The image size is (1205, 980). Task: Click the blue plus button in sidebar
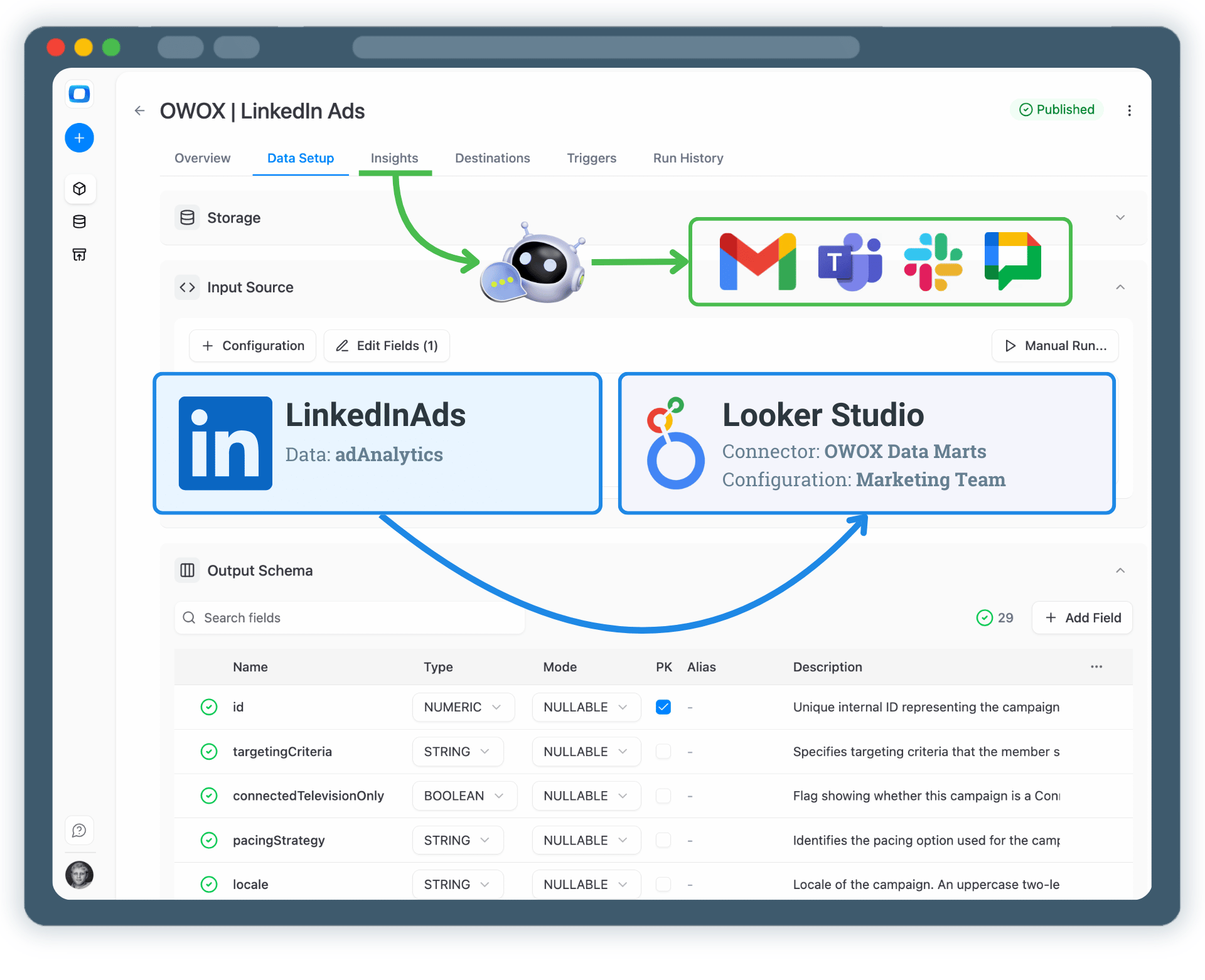click(79, 137)
